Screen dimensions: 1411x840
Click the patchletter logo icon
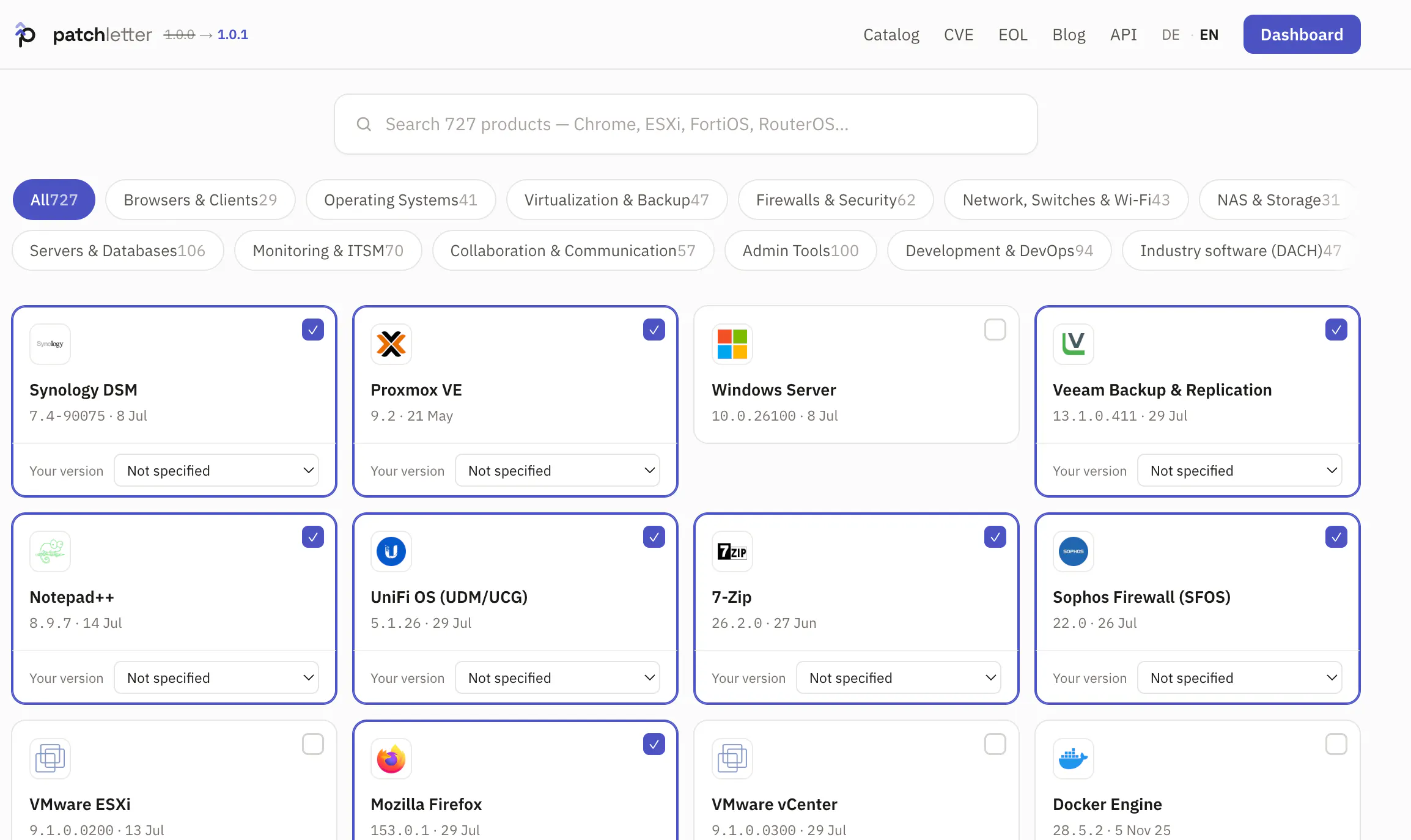tap(25, 35)
